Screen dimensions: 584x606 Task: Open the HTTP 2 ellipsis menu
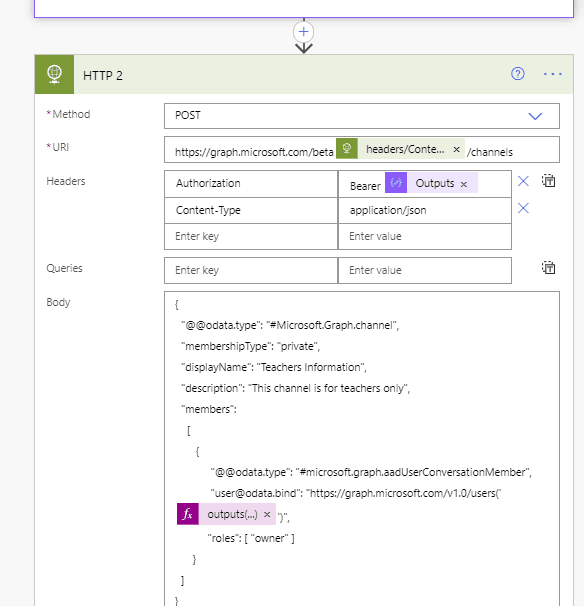[x=553, y=74]
